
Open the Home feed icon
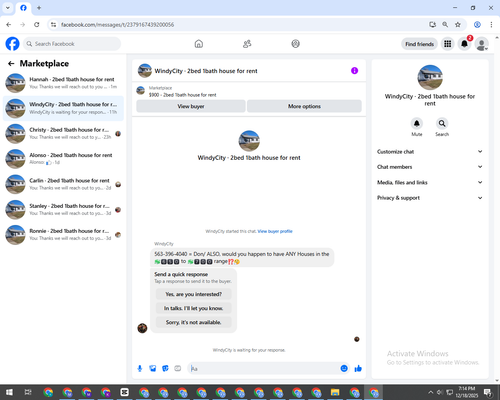199,44
